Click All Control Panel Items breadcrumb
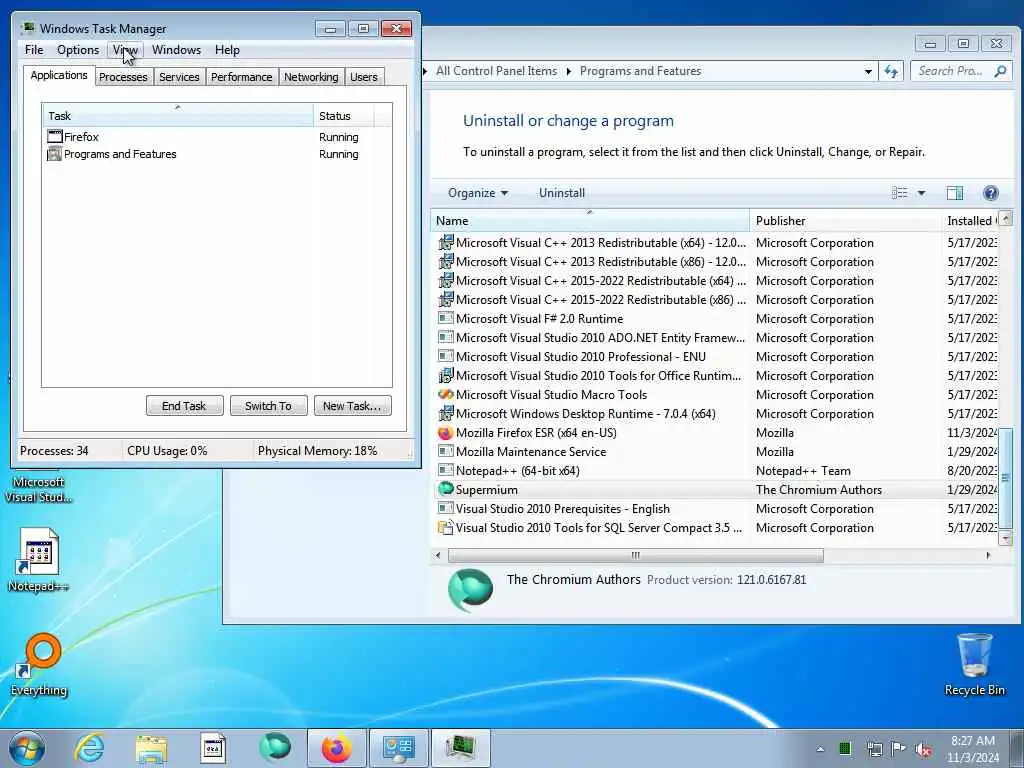This screenshot has height=768, width=1024. coord(496,71)
